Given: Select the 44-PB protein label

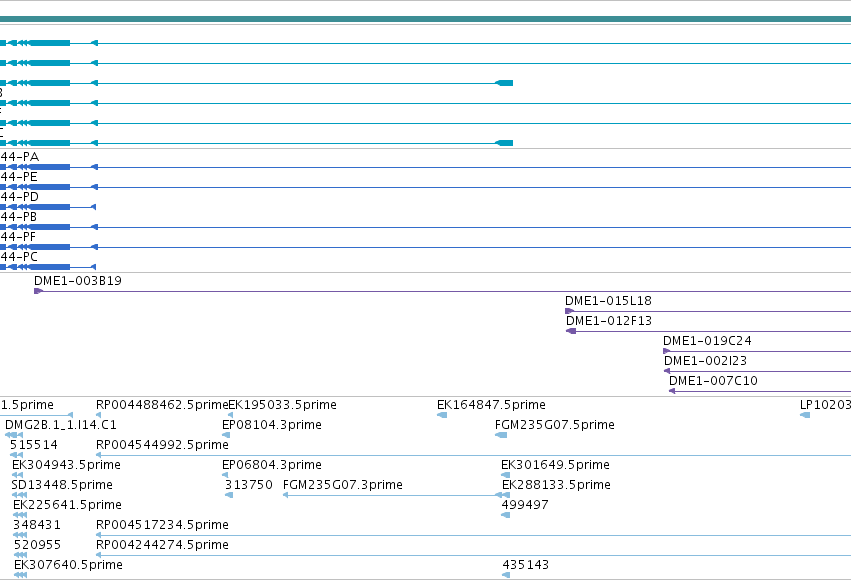Looking at the screenshot, I should pos(19,217).
